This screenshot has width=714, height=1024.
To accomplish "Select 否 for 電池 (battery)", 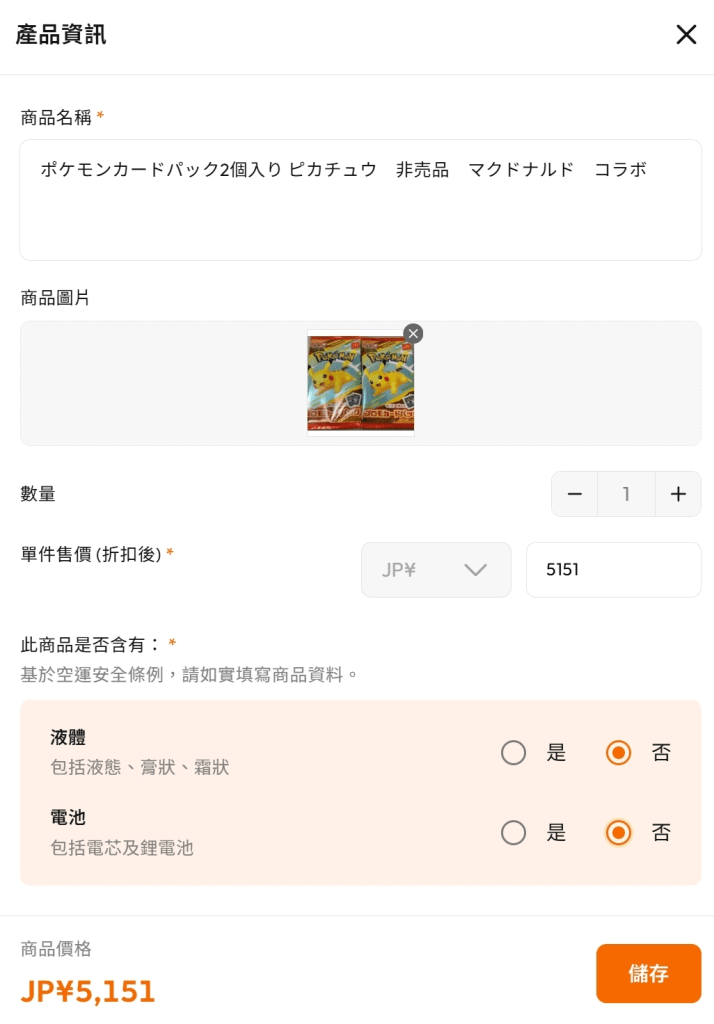I will (619, 832).
